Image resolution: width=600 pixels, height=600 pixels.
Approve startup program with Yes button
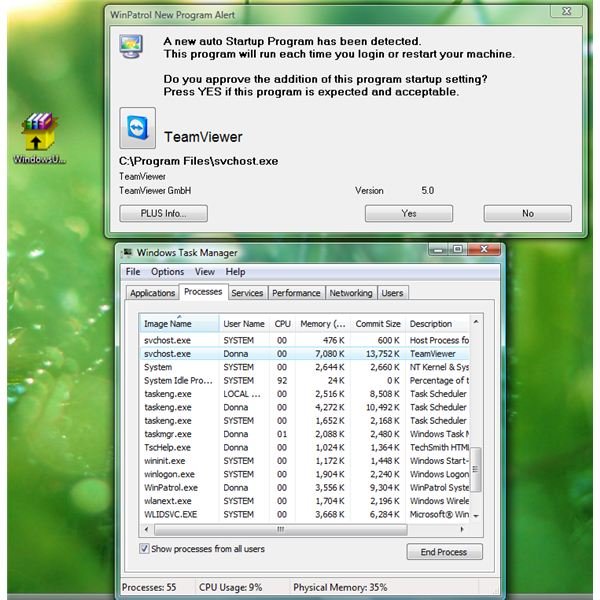[x=409, y=213]
